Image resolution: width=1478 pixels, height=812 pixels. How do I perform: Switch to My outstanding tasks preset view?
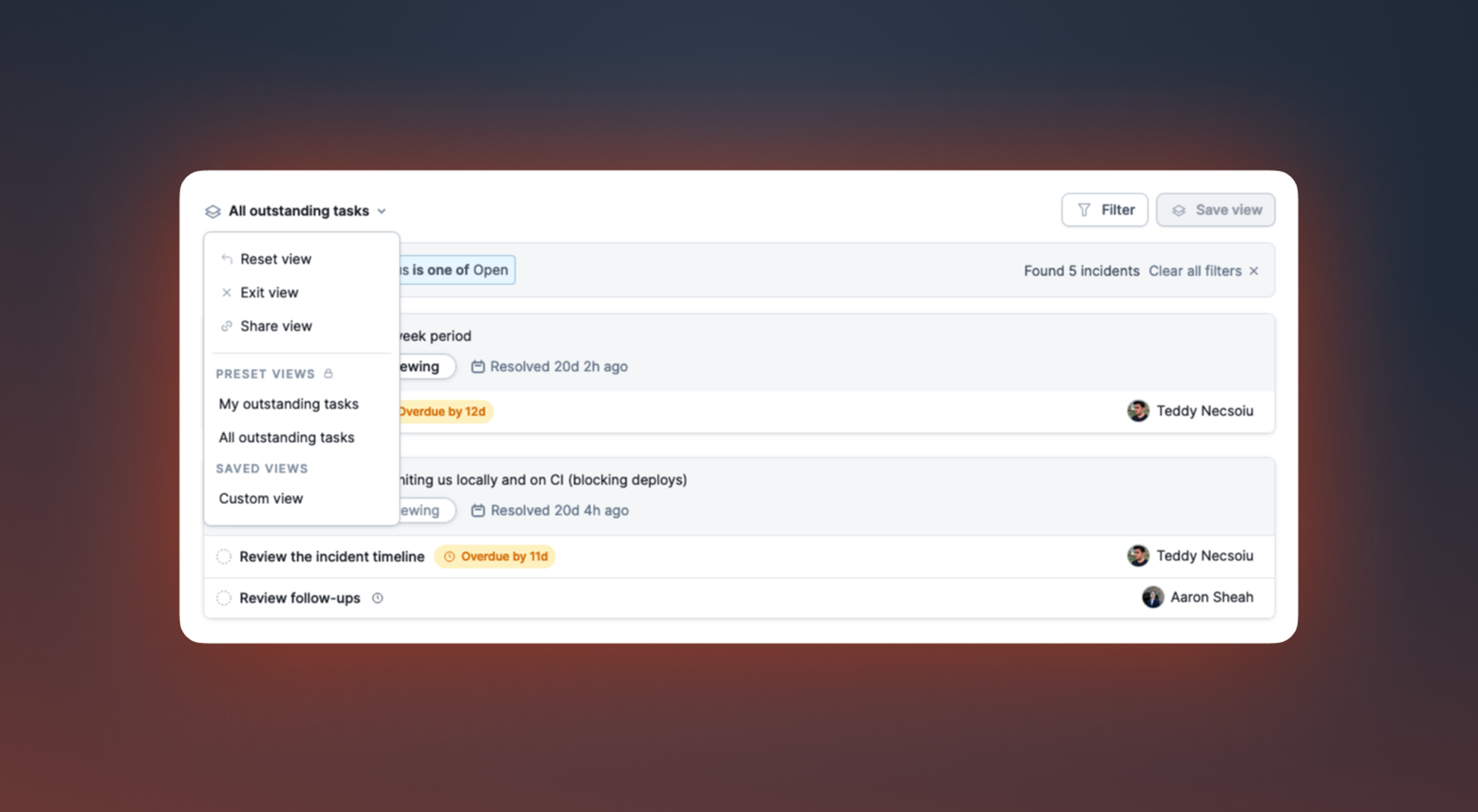point(288,404)
